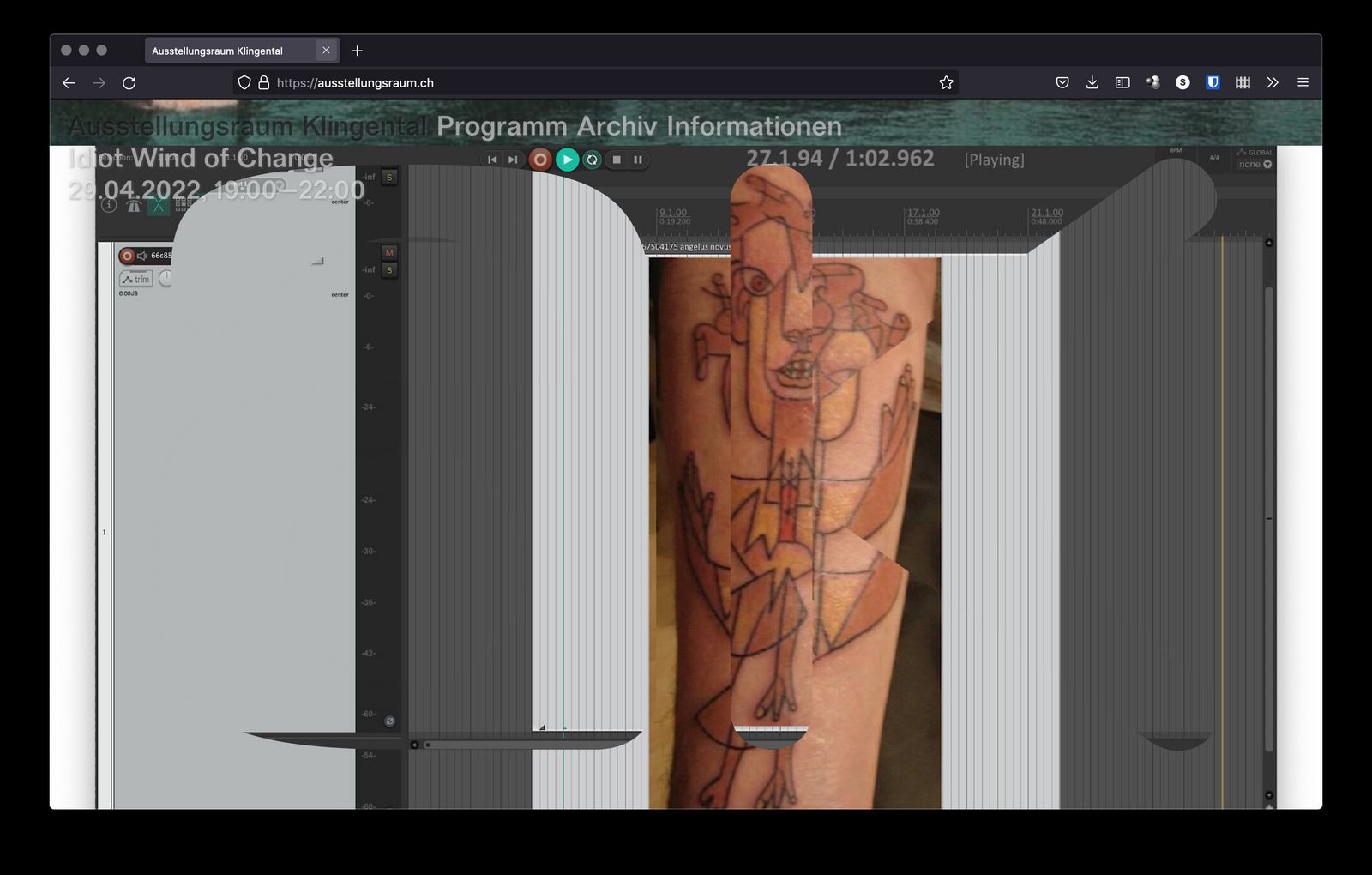Toggle the metronome toolbar icon
The height and width of the screenshot is (875, 1372).
pyautogui.click(x=134, y=205)
